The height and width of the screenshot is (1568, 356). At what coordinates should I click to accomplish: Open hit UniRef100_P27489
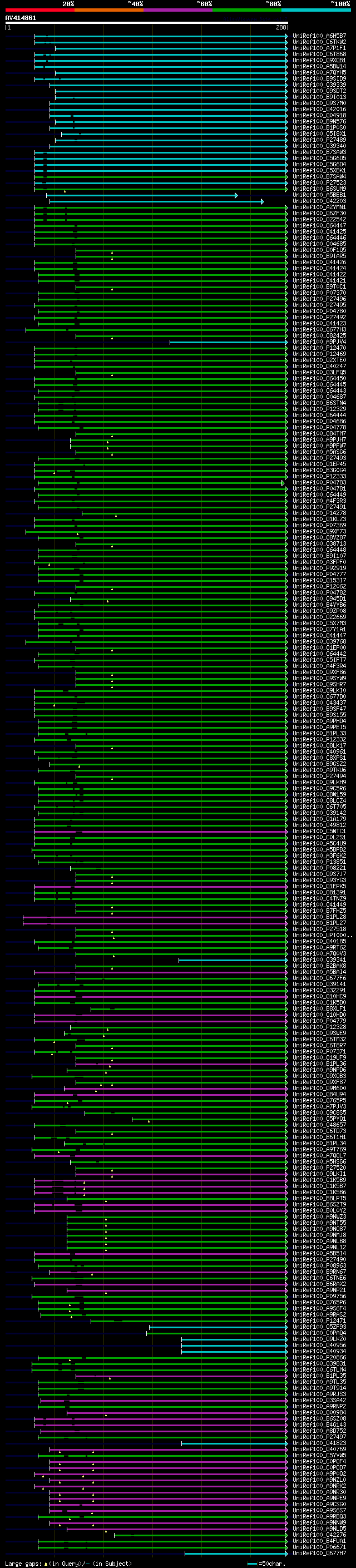pyautogui.click(x=319, y=140)
